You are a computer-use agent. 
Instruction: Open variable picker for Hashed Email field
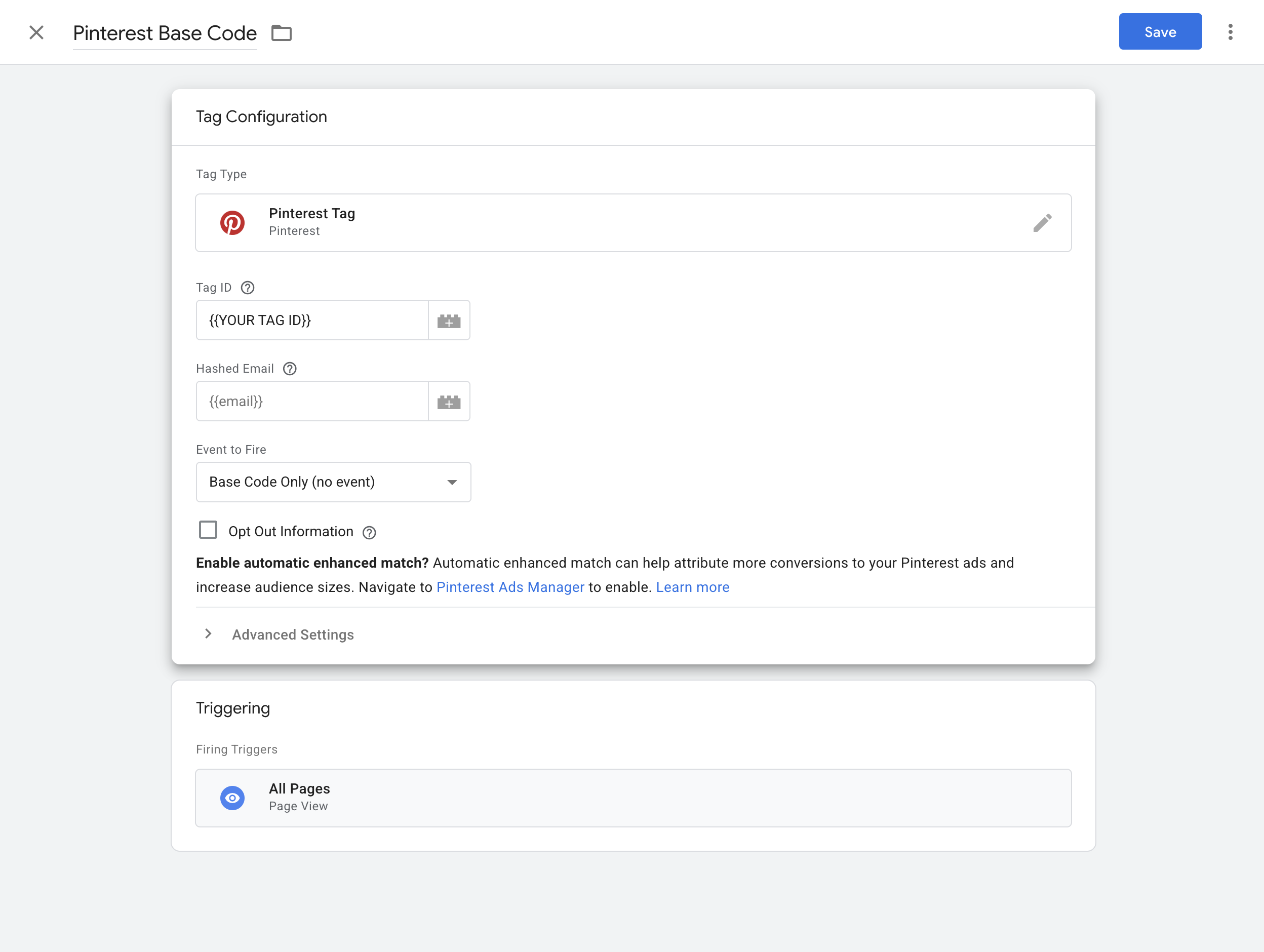coord(449,402)
